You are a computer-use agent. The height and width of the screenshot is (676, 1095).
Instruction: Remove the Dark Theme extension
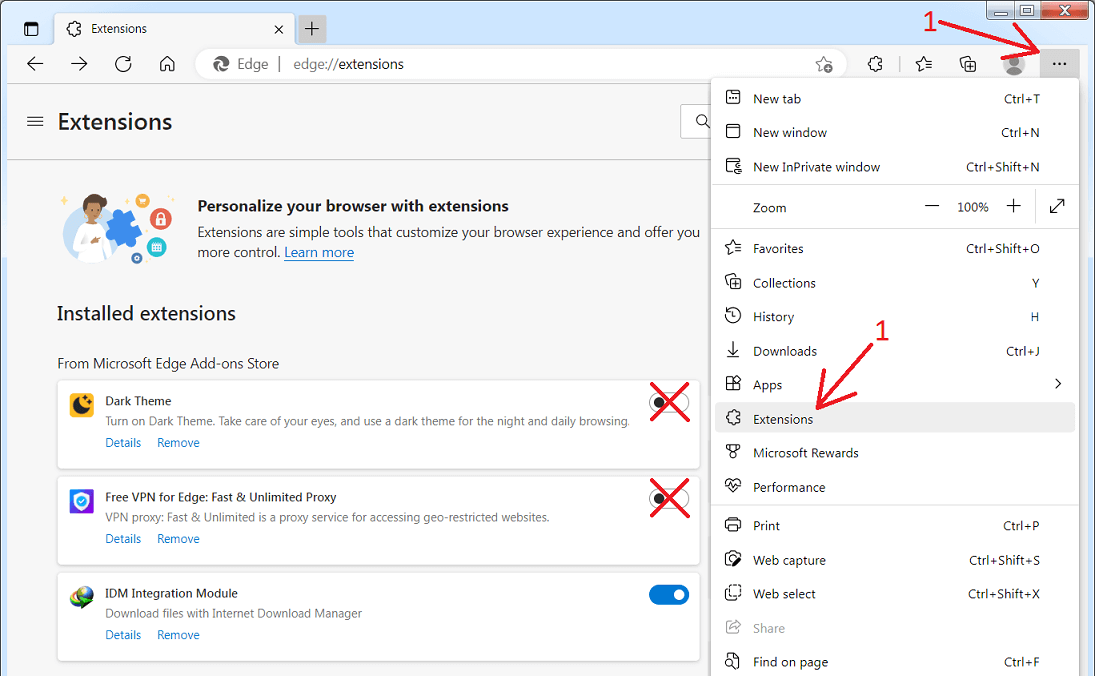click(x=178, y=442)
